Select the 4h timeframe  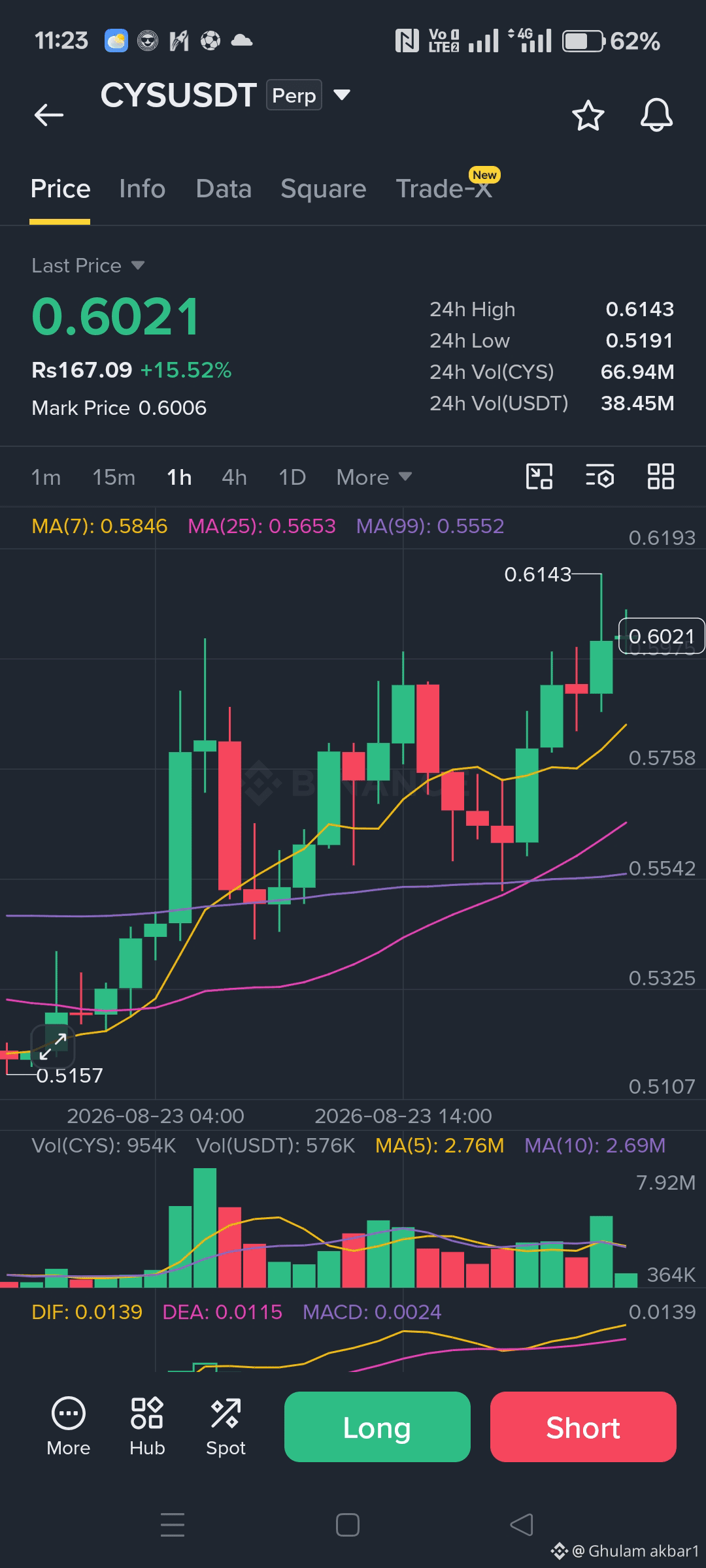point(234,478)
